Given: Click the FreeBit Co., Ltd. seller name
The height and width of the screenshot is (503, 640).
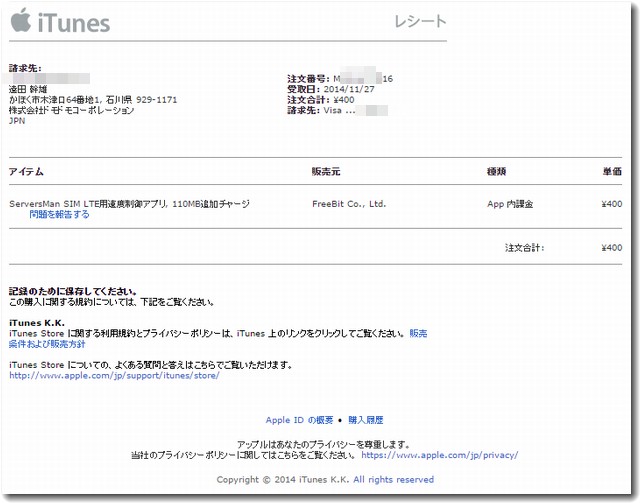Looking at the screenshot, I should click(x=349, y=204).
